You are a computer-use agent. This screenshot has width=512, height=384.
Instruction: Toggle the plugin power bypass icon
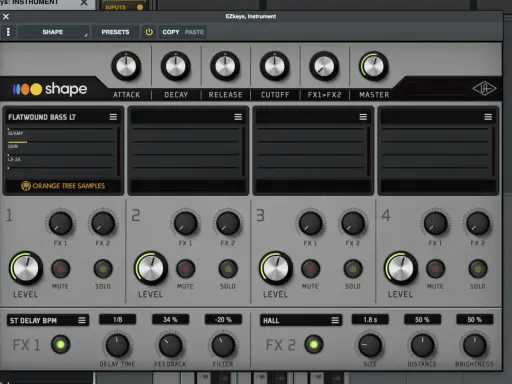(149, 32)
